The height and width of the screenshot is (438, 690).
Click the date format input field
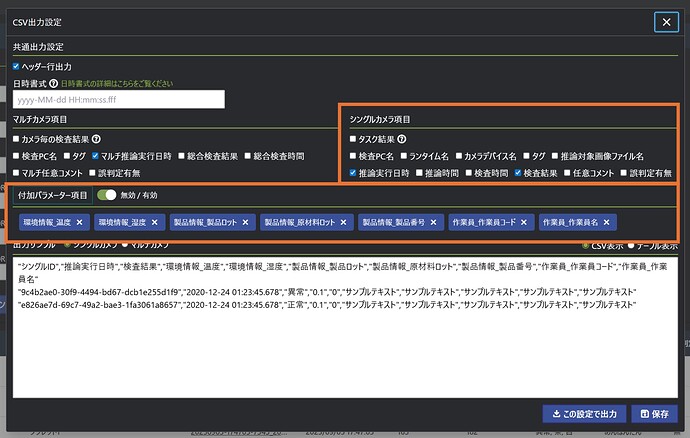(119, 99)
